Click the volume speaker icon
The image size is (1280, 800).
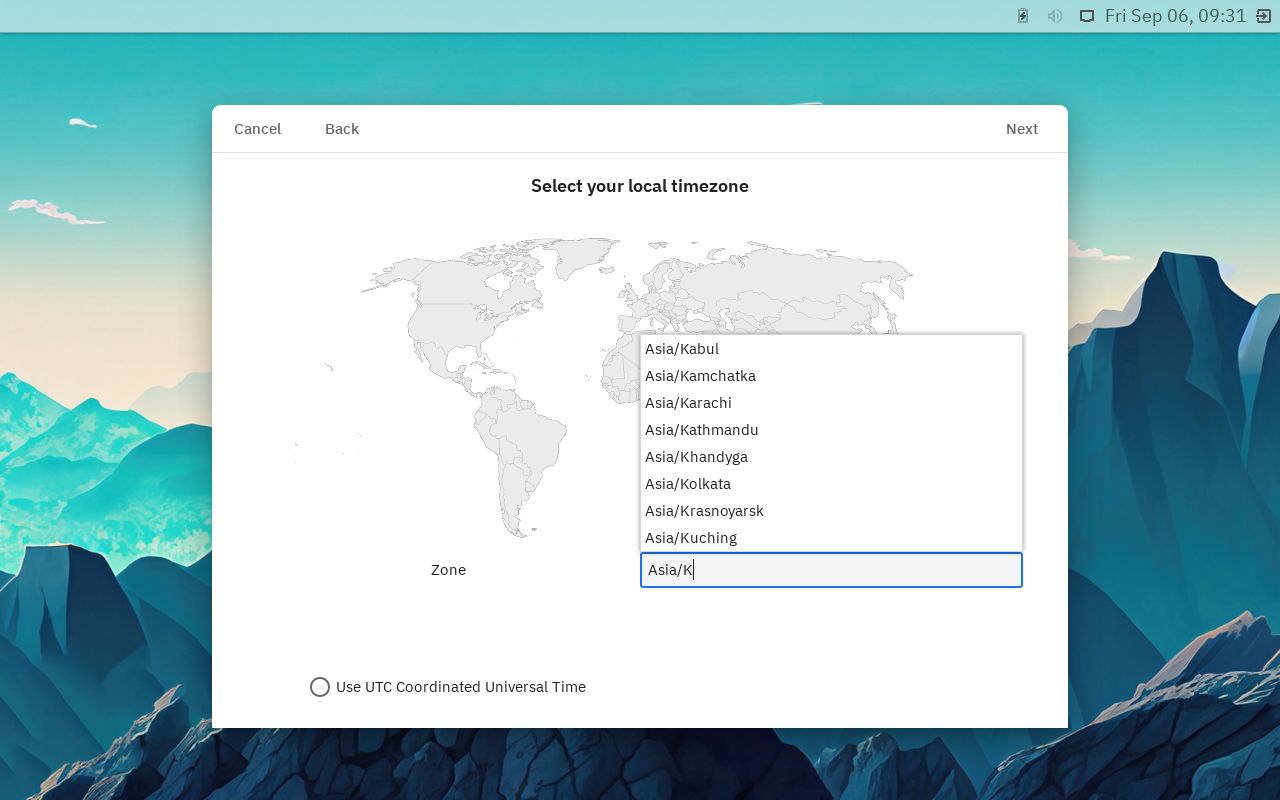pos(1055,16)
